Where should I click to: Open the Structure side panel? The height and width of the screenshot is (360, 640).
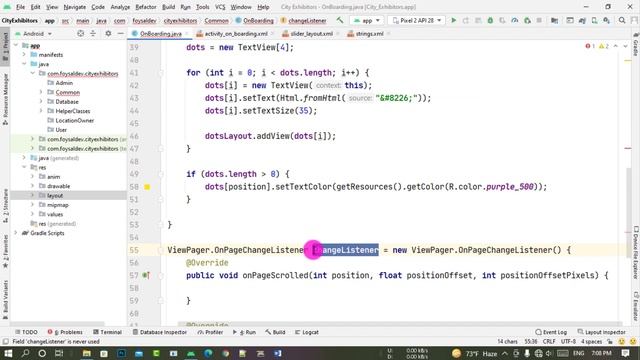point(5,205)
